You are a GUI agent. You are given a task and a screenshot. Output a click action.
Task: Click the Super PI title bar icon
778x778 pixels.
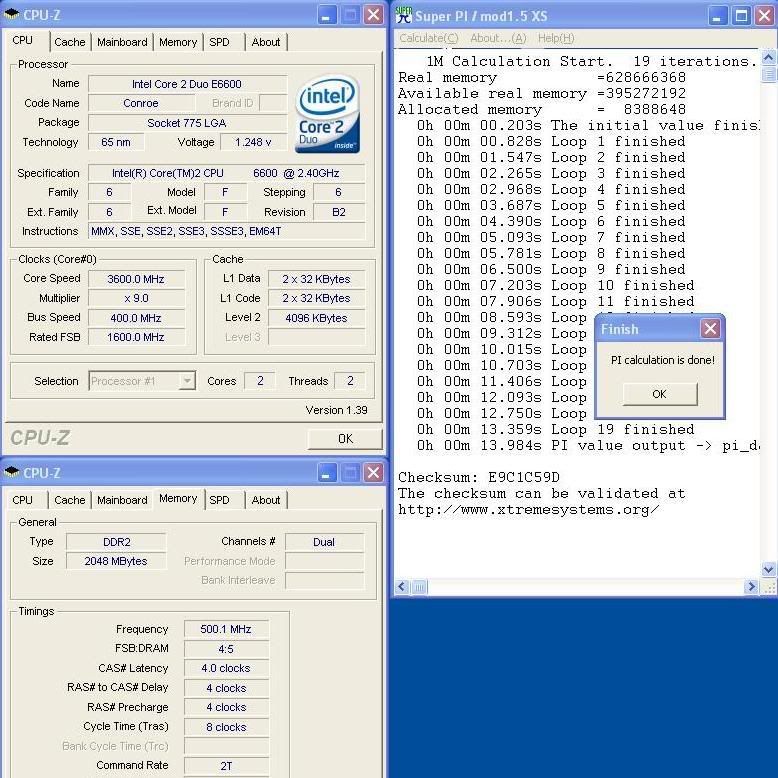(x=403, y=15)
